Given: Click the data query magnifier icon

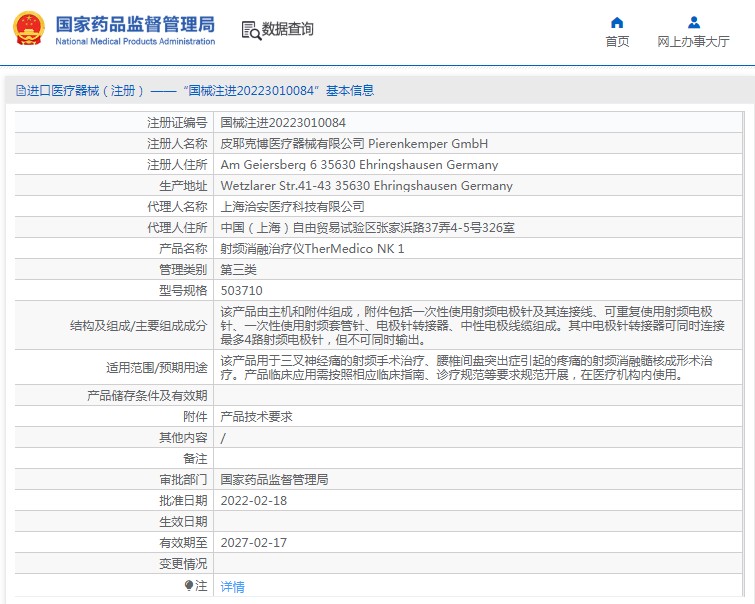Looking at the screenshot, I should pyautogui.click(x=250, y=30).
